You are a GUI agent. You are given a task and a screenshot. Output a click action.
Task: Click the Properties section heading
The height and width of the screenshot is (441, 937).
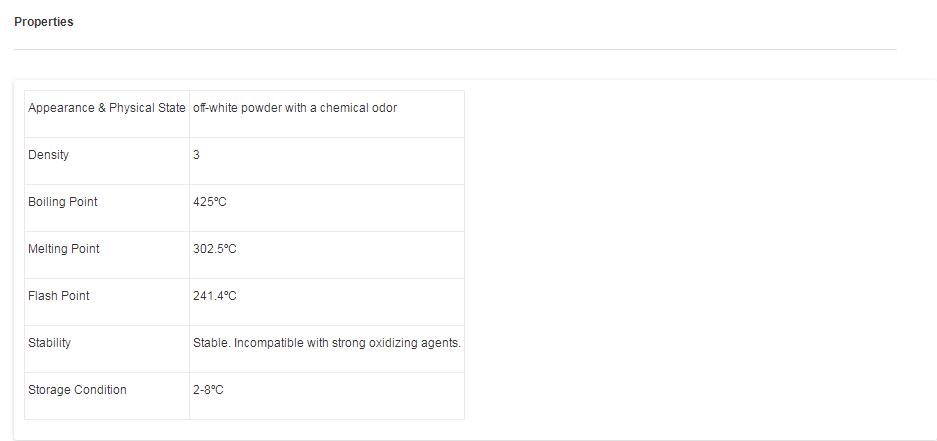coord(44,22)
